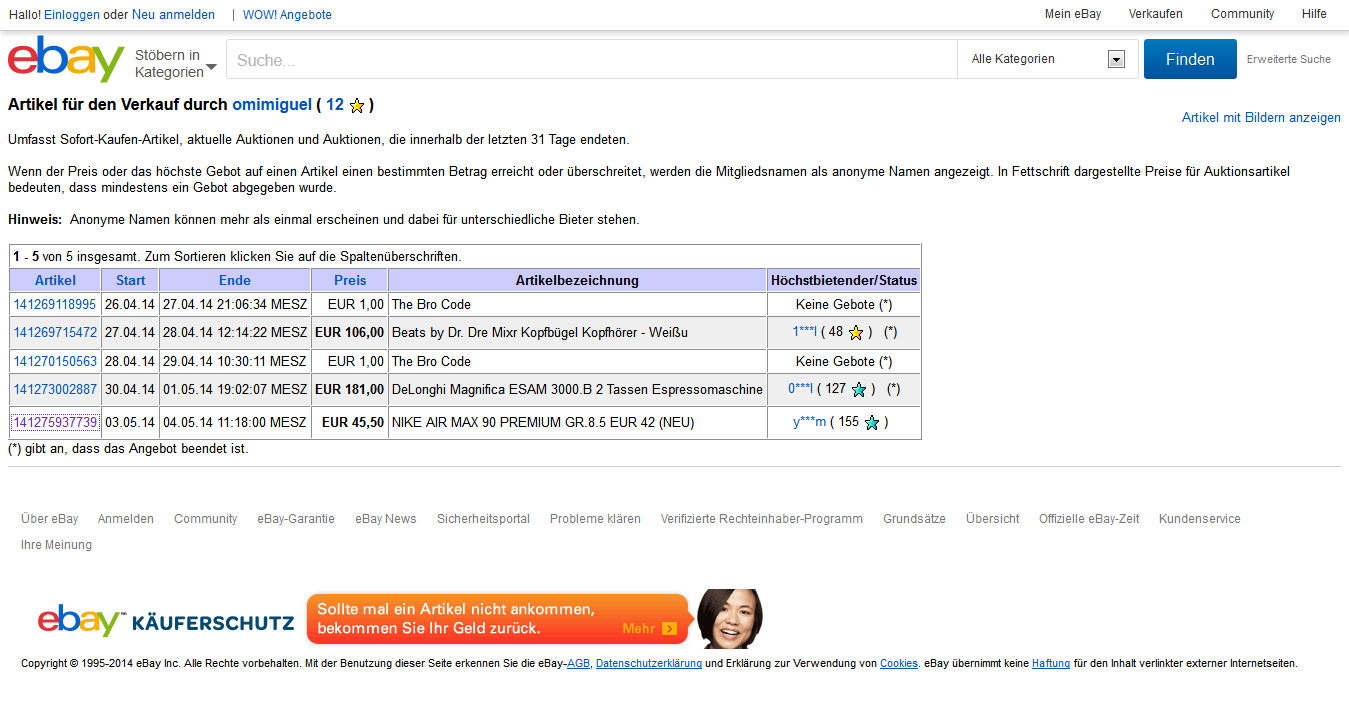This screenshot has width=1349, height=722.
Task: Open item 141275937739
Action: click(x=55, y=422)
